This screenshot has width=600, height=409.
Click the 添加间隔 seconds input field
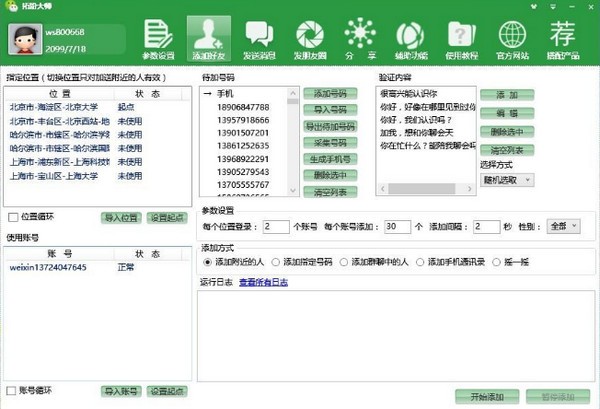486,226
